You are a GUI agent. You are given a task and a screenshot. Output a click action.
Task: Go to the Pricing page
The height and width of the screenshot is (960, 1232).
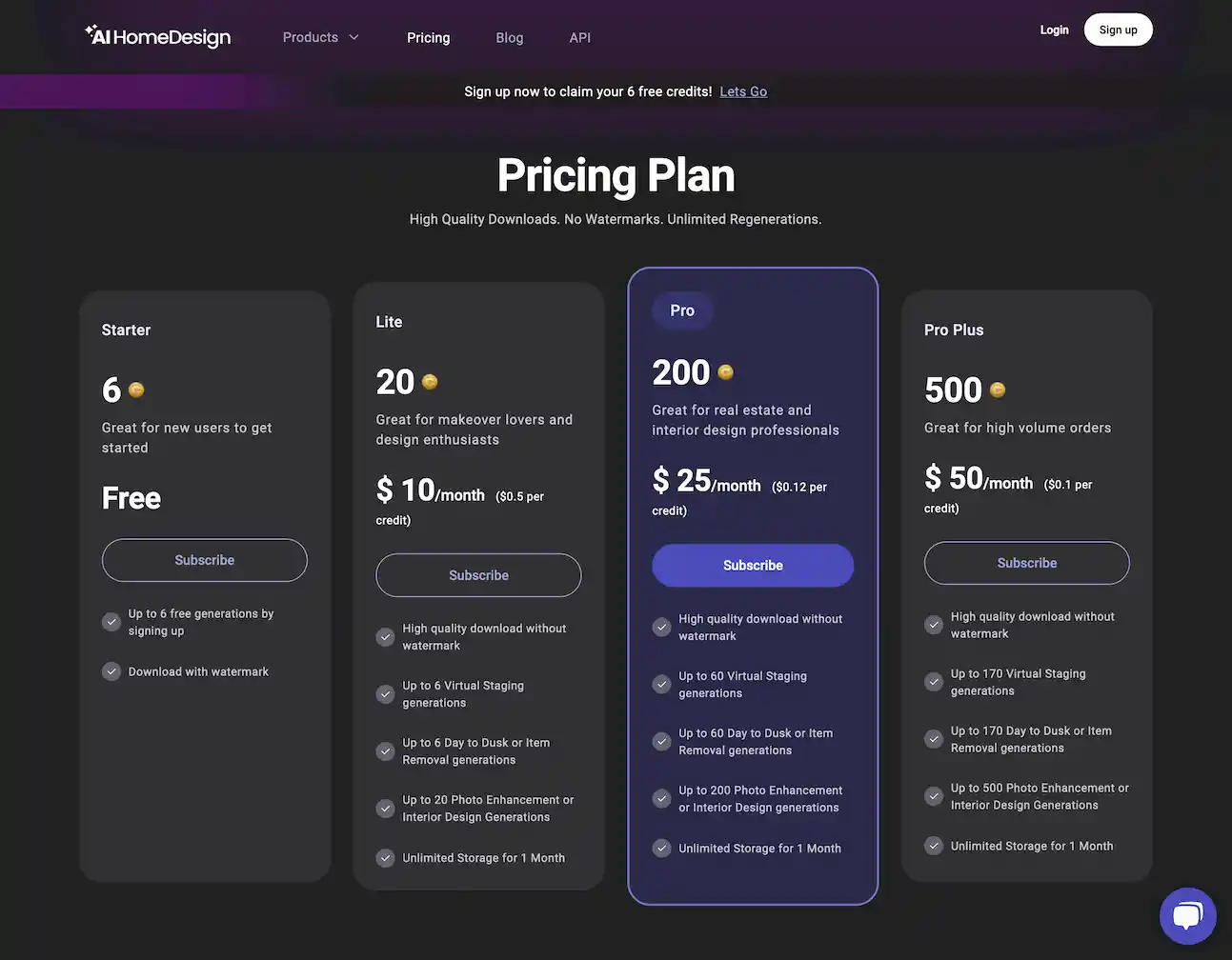click(x=428, y=37)
